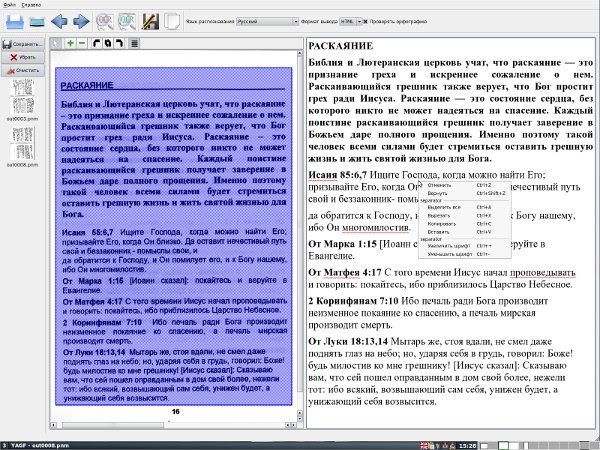The height and width of the screenshot is (450, 600).
Task: Open recognition language dropdown showing Русский
Action: (x=267, y=21)
